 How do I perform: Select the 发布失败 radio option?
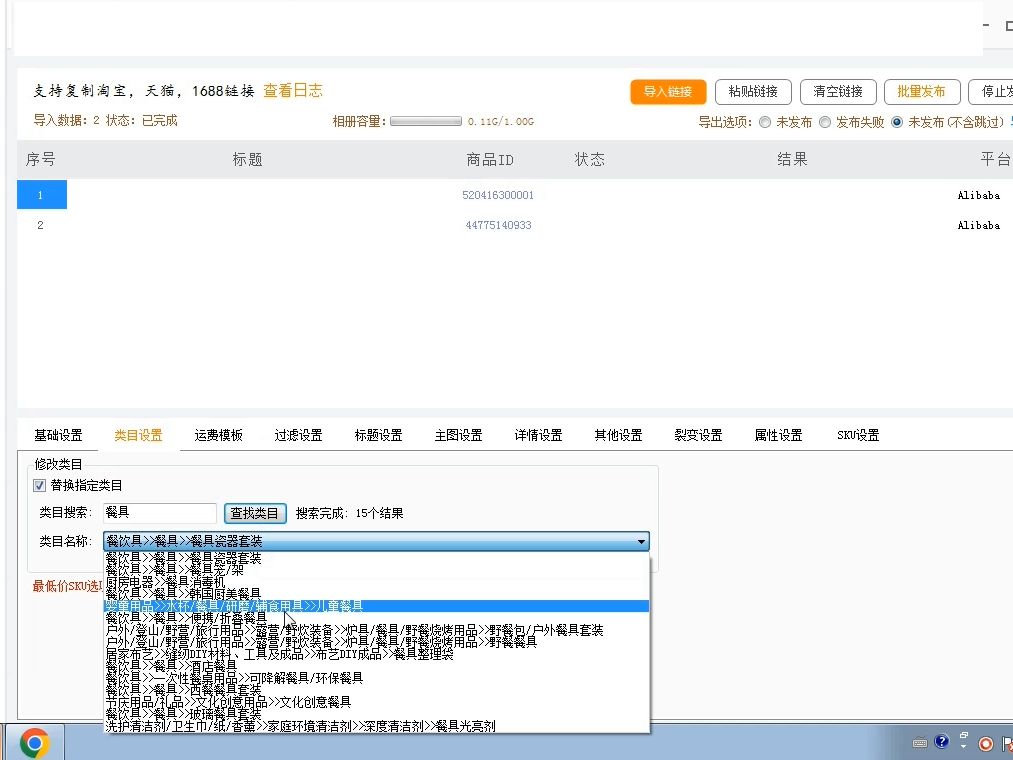click(x=824, y=122)
